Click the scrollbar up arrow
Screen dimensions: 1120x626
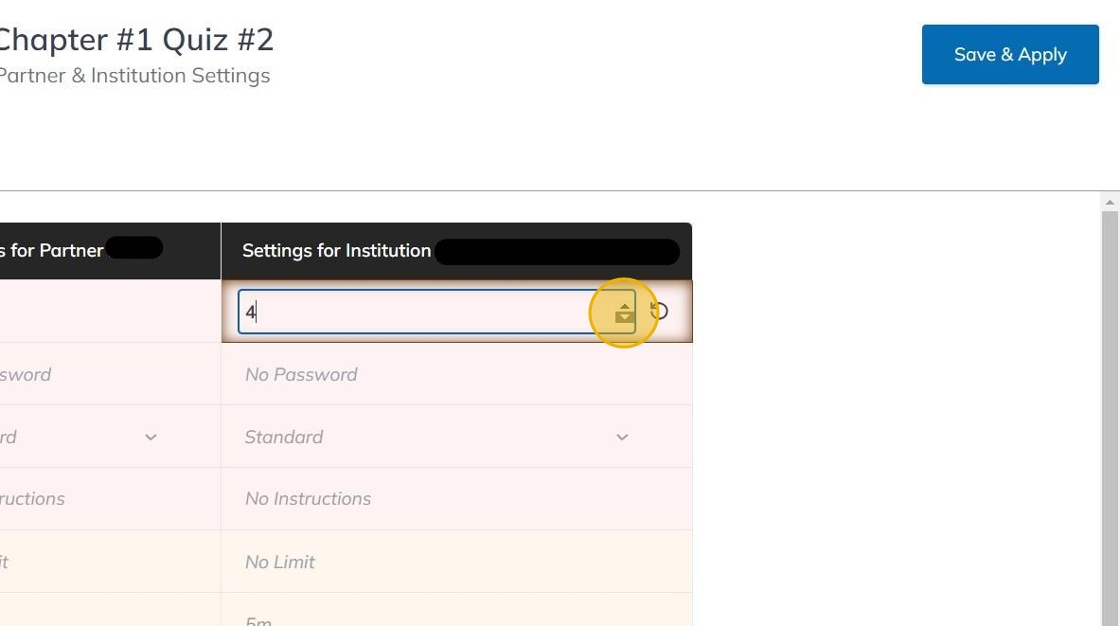click(x=1110, y=202)
